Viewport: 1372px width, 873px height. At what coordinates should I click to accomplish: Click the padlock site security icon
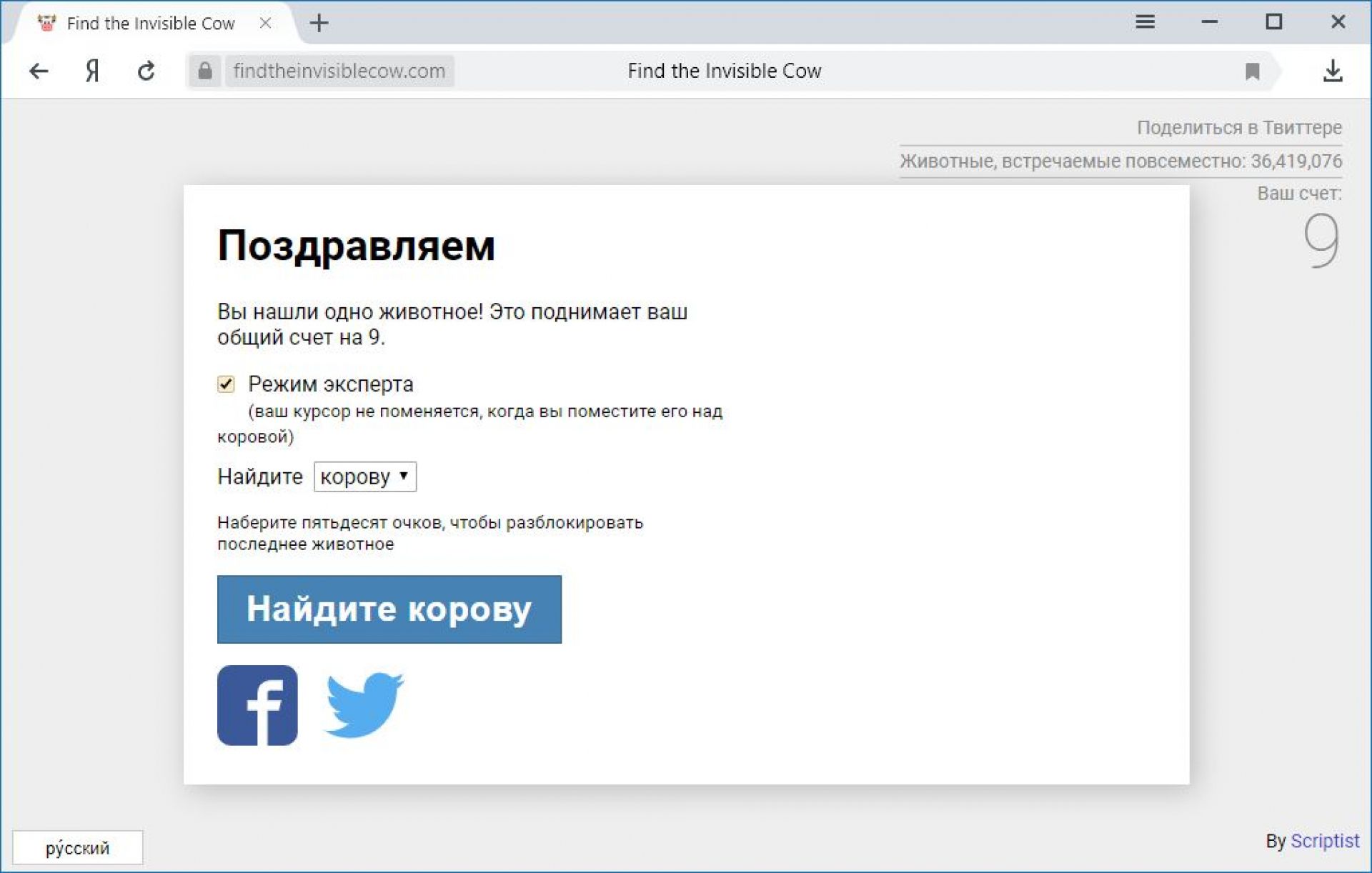[x=205, y=71]
